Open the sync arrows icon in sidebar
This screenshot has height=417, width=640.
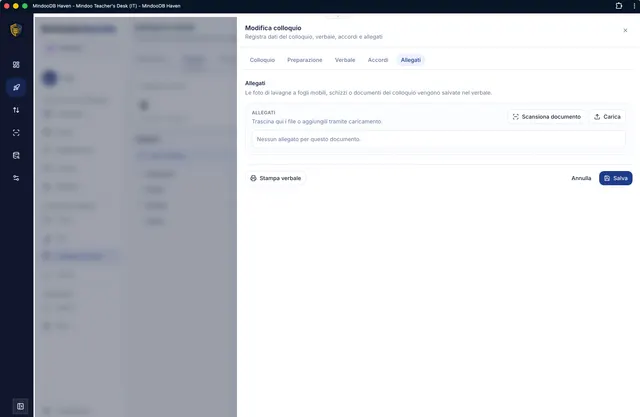16,110
